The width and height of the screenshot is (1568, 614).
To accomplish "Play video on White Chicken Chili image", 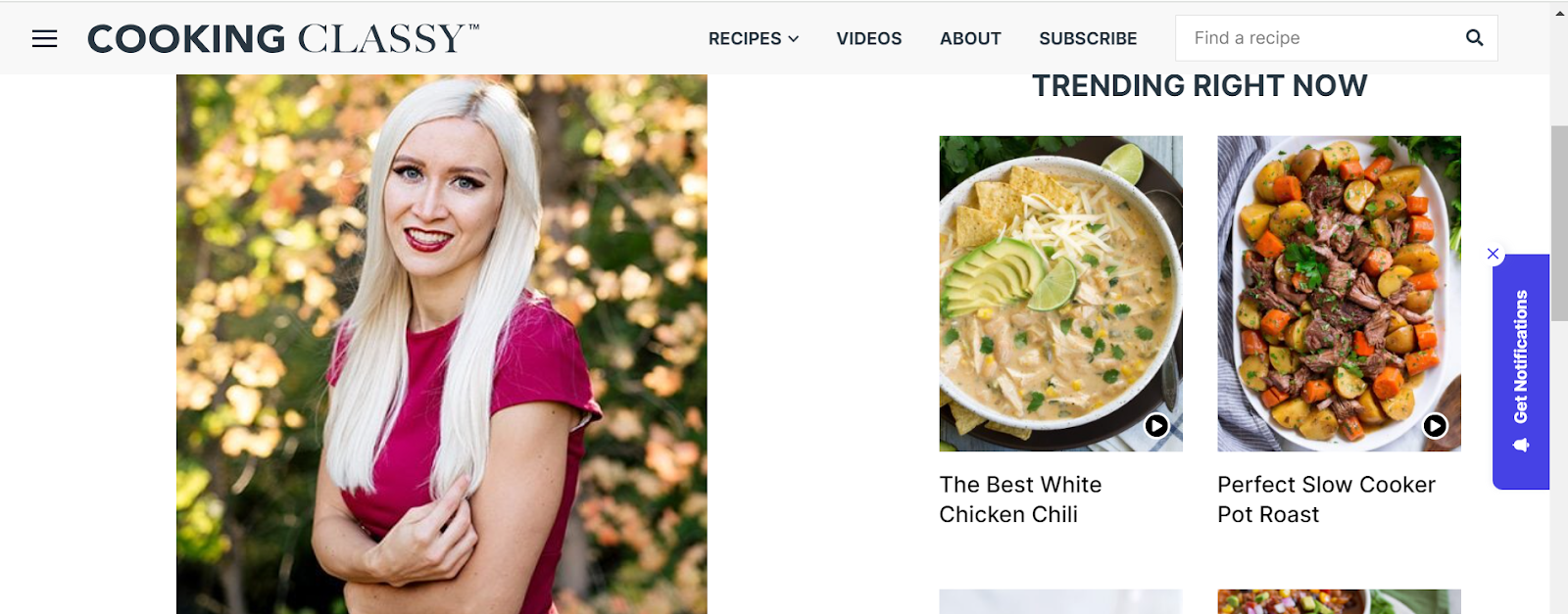I will tap(1156, 425).
